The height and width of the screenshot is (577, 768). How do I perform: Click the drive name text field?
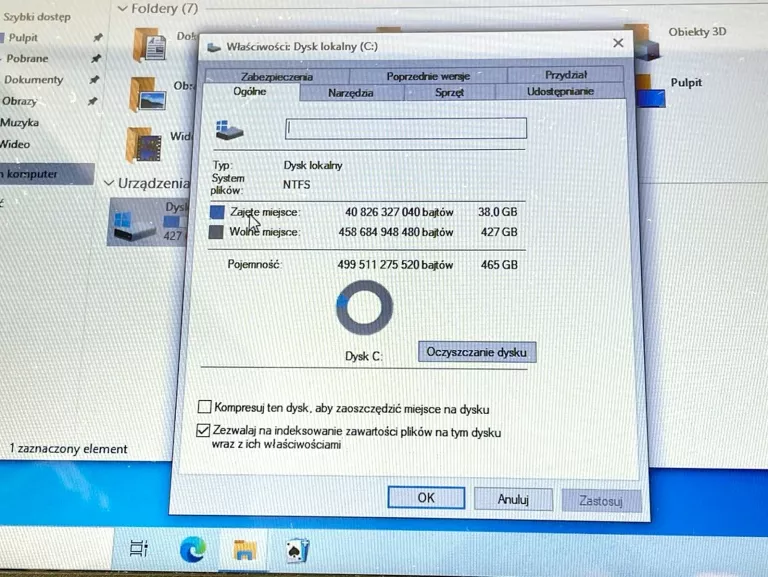pyautogui.click(x=406, y=128)
